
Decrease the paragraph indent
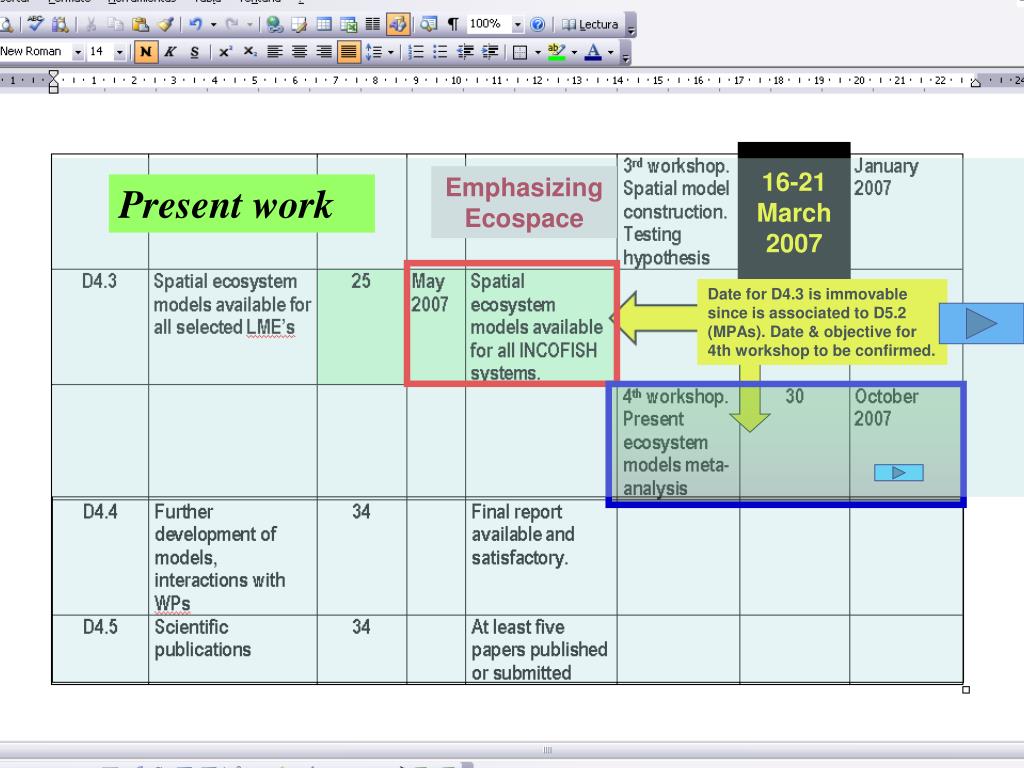(465, 52)
